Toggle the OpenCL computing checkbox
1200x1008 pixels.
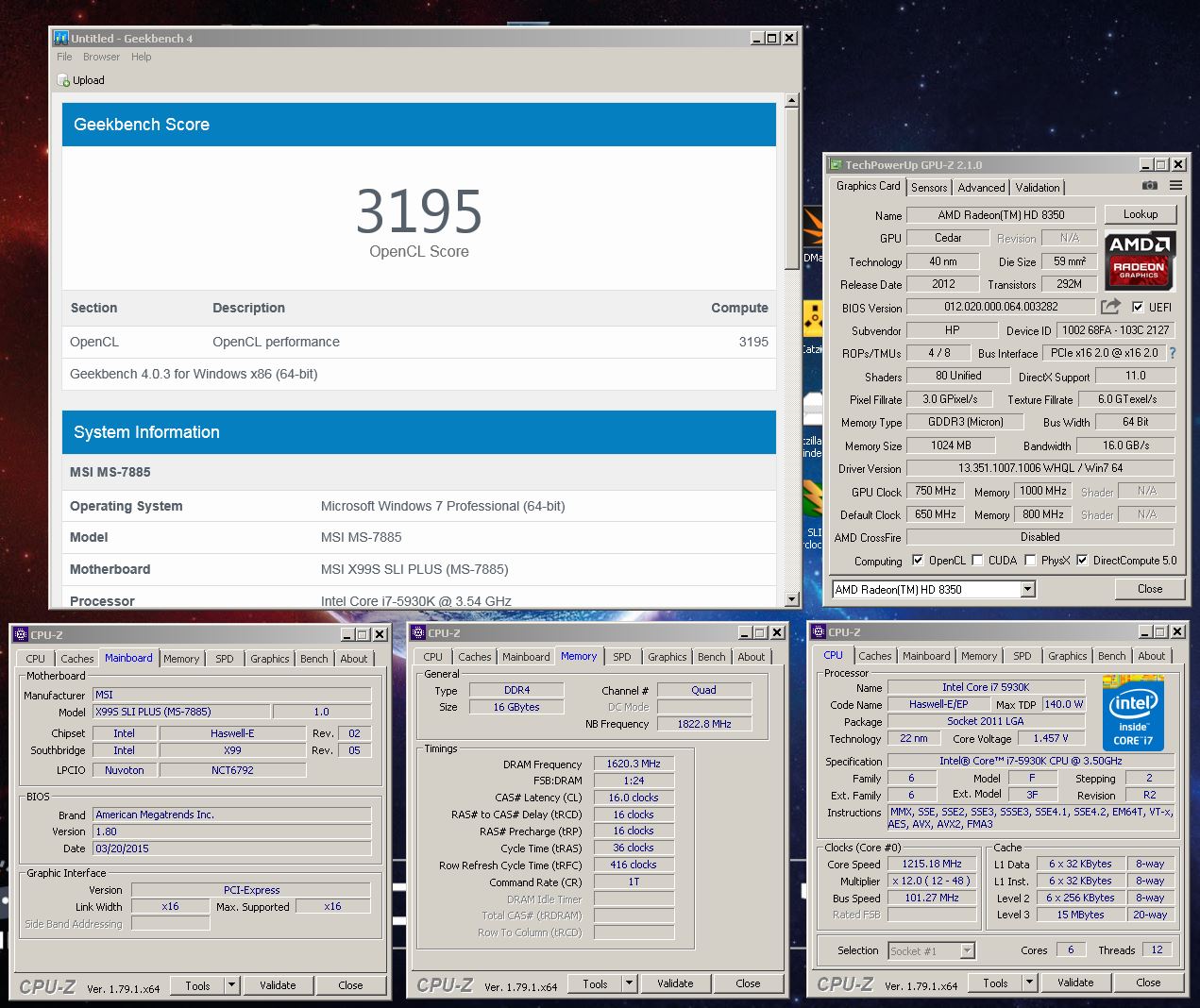point(918,560)
